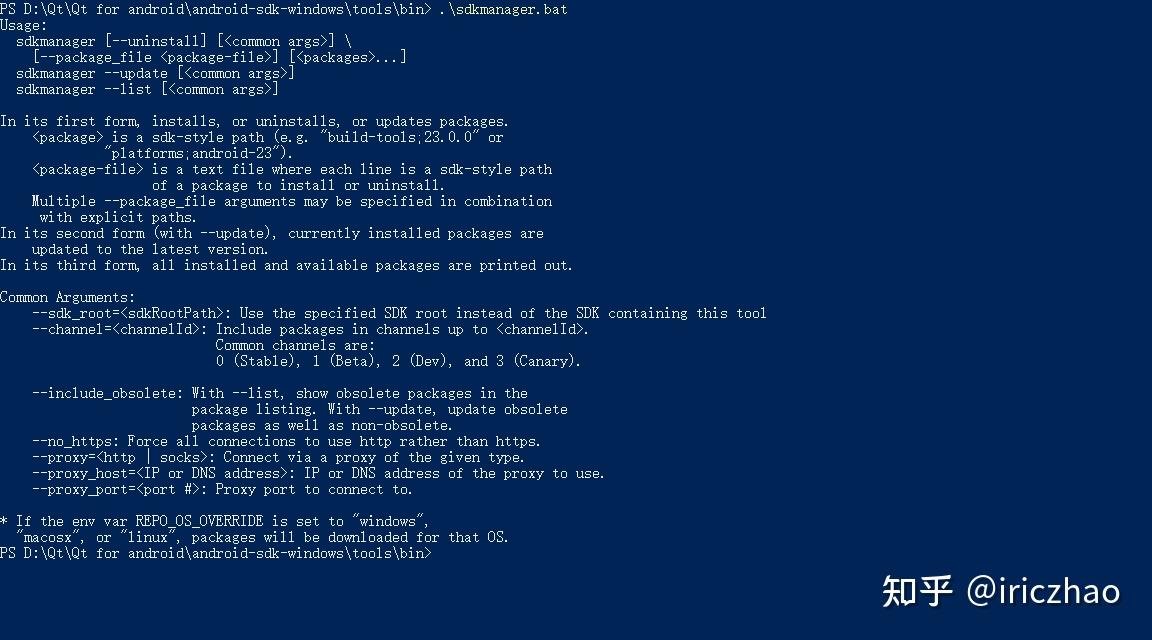The width and height of the screenshot is (1152, 640).
Task: Click the '--sdk_root=<sdkRootPath>' option
Action: point(128,314)
